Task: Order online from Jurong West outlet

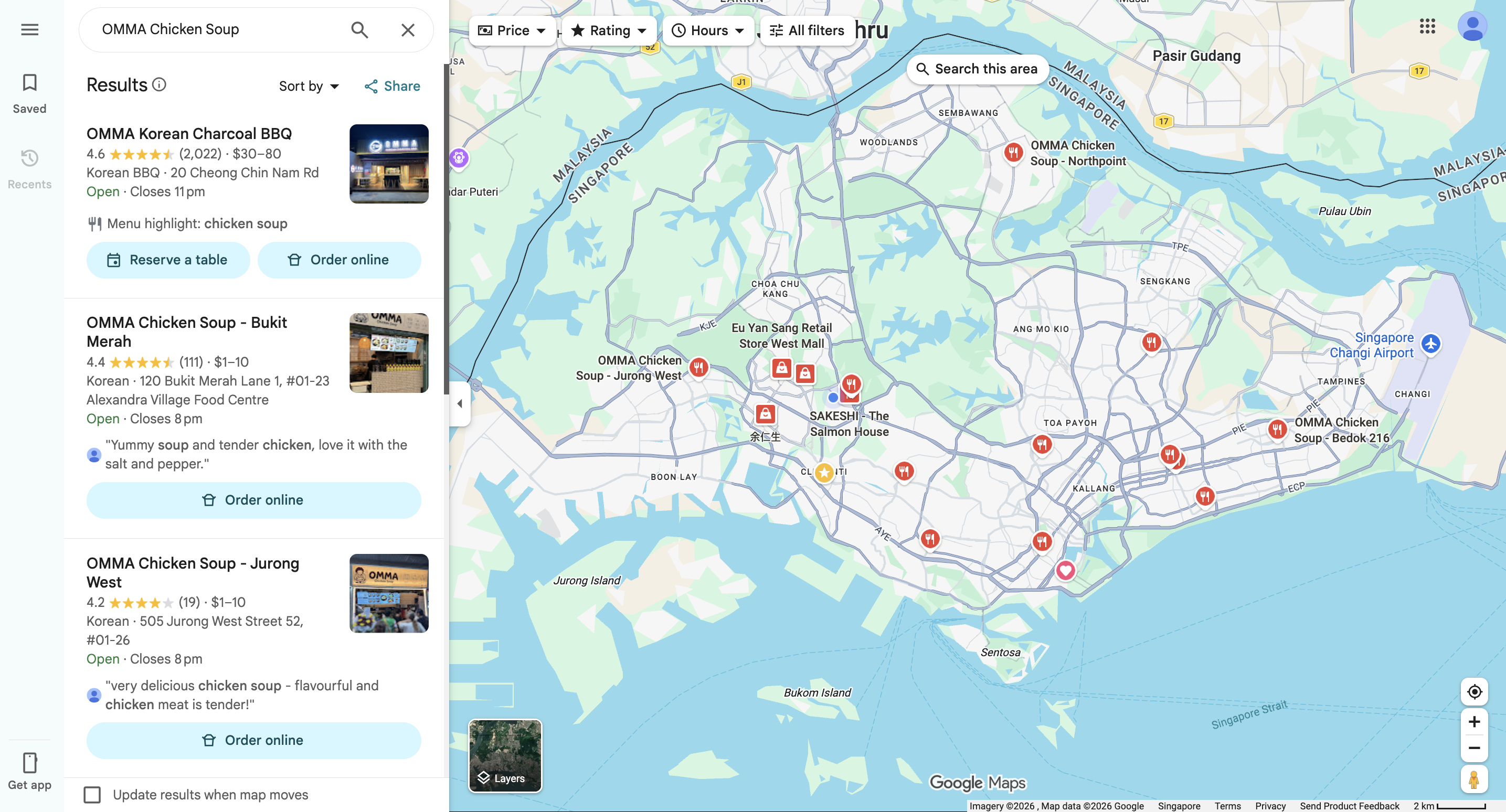Action: pyautogui.click(x=254, y=740)
